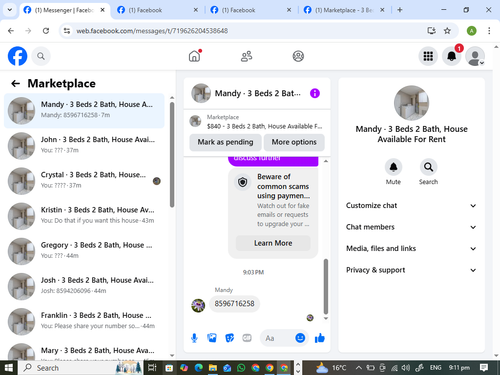Expand Media, files and links section

tap(411, 248)
